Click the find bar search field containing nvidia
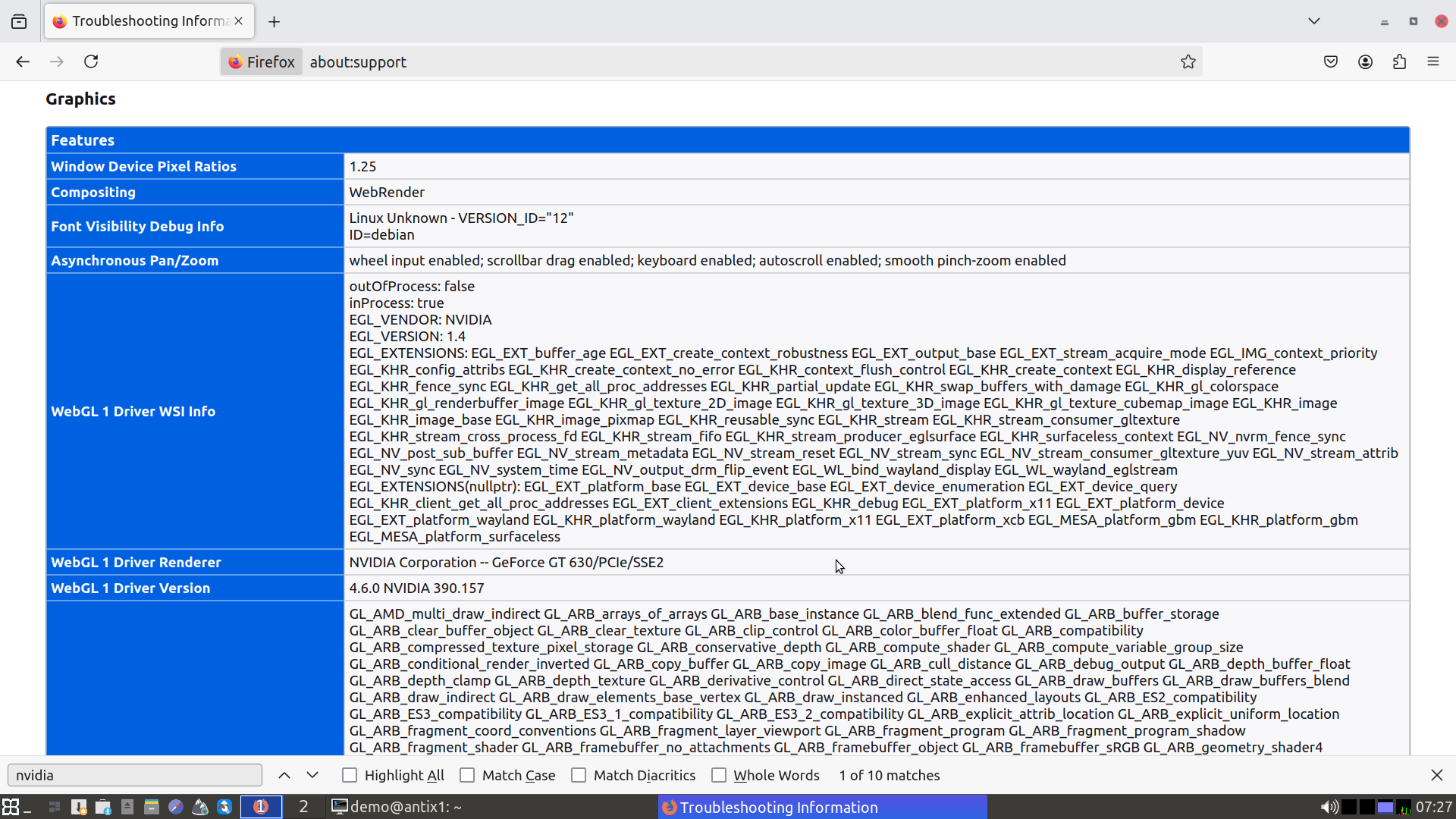This screenshot has width=1456, height=819. click(x=135, y=775)
